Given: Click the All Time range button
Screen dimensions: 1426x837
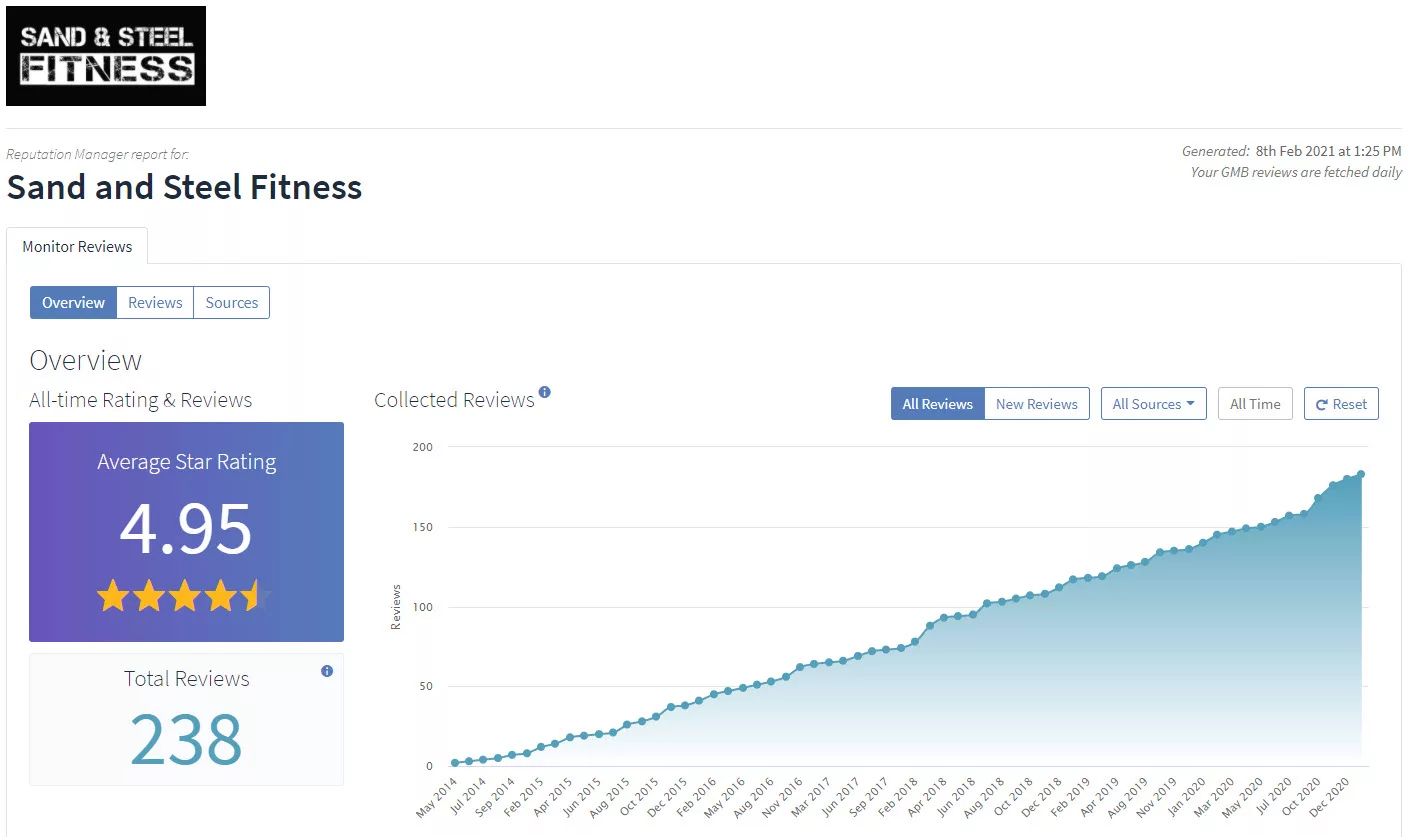Looking at the screenshot, I should pyautogui.click(x=1255, y=404).
